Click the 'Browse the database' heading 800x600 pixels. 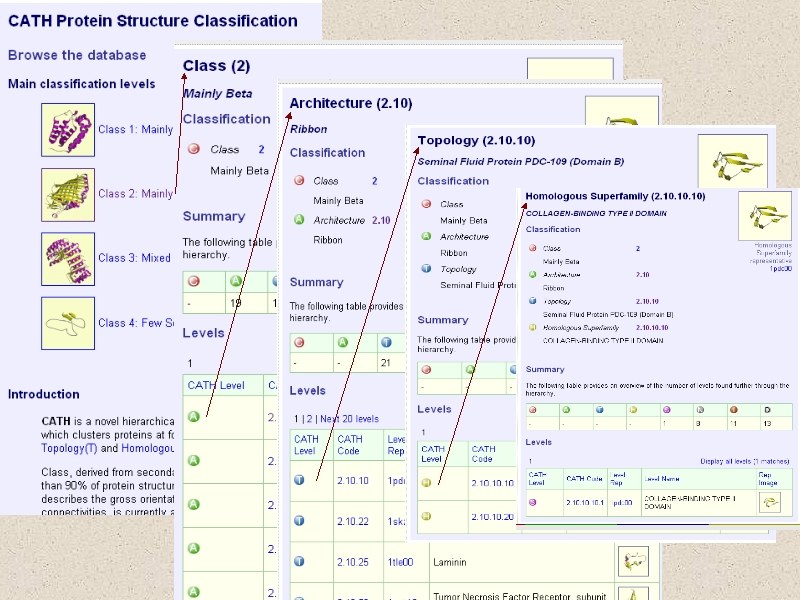[x=77, y=55]
